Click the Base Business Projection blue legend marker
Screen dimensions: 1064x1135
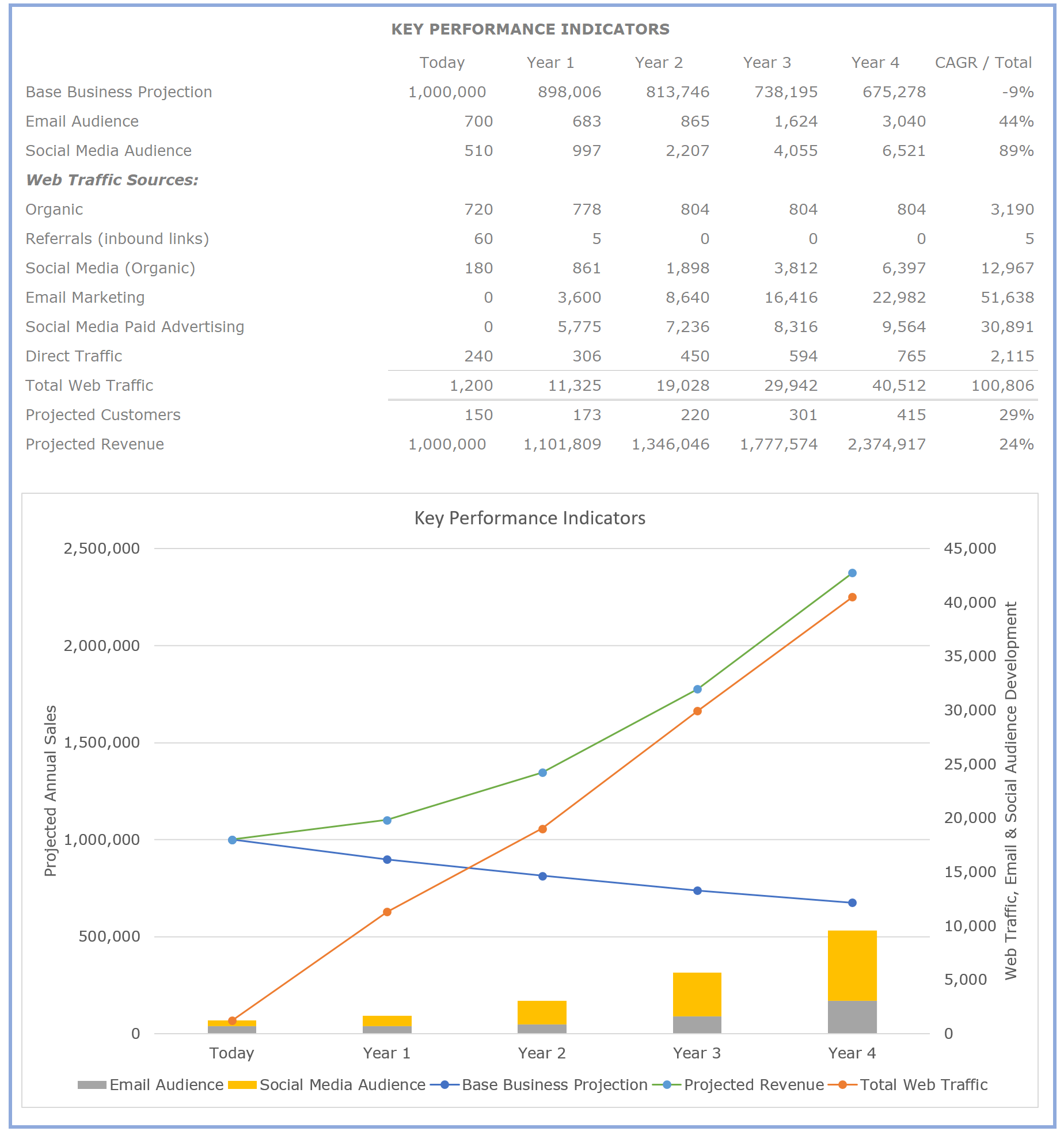[443, 1084]
